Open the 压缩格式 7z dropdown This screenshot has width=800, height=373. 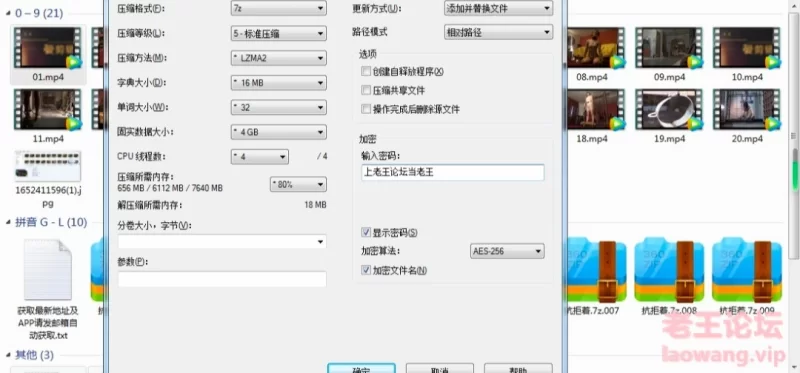[x=278, y=8]
